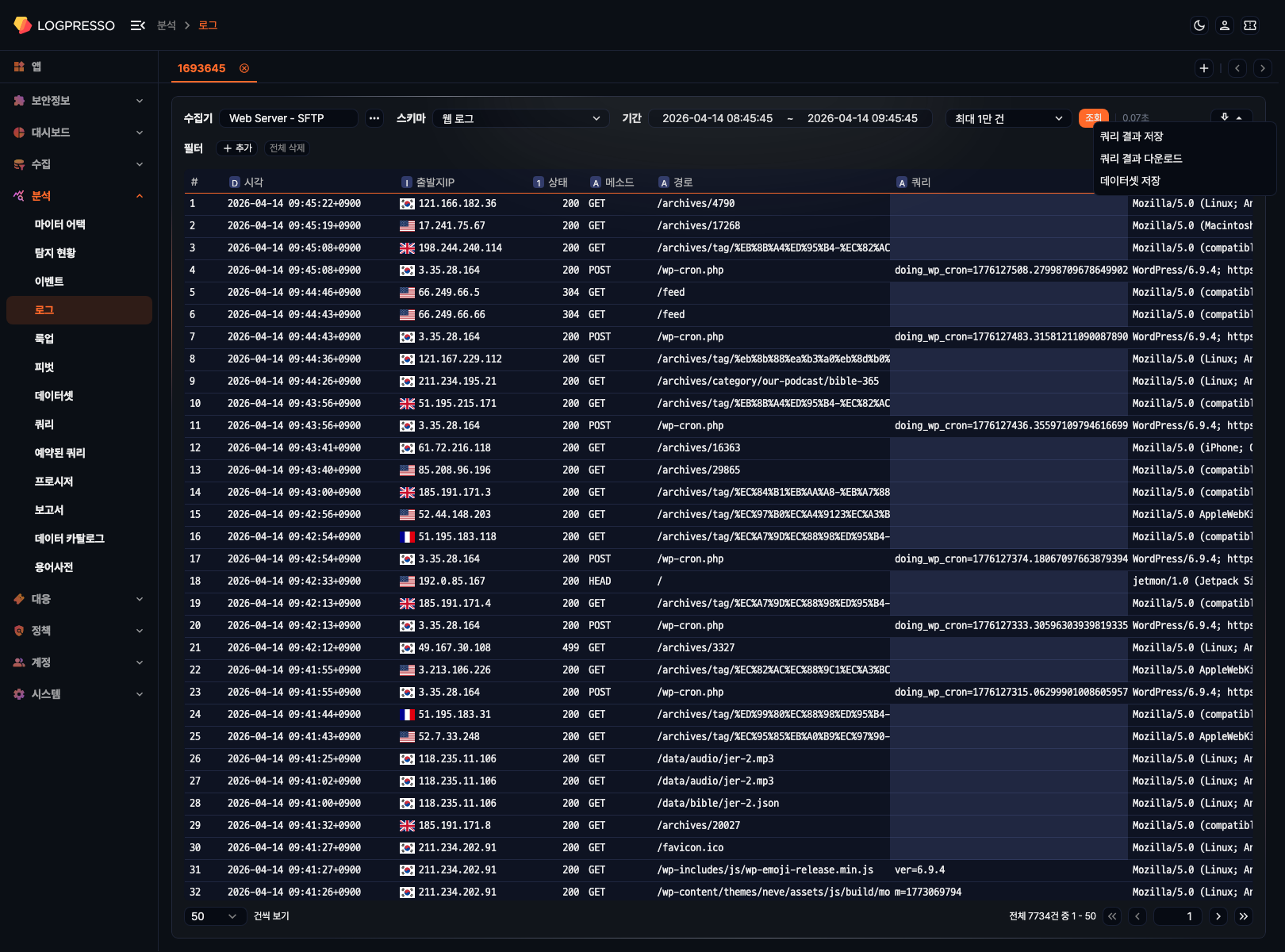Screen dimensions: 1285x952
Task: Select 쿼리 결과 다운로드 menu item
Action: pyautogui.click(x=1141, y=159)
